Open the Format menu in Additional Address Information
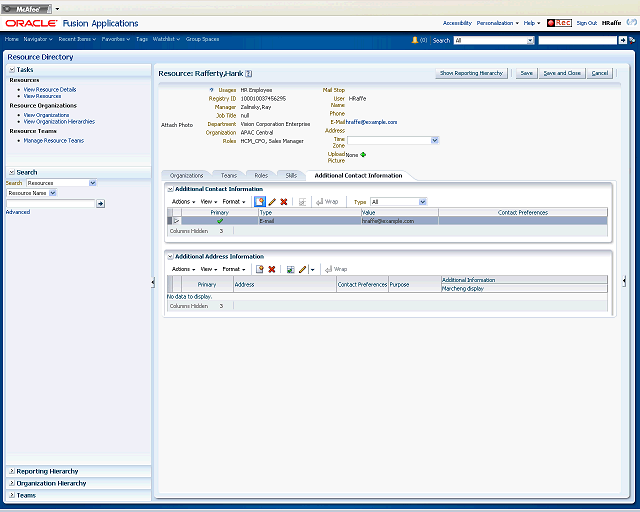640x512 pixels. click(233, 269)
